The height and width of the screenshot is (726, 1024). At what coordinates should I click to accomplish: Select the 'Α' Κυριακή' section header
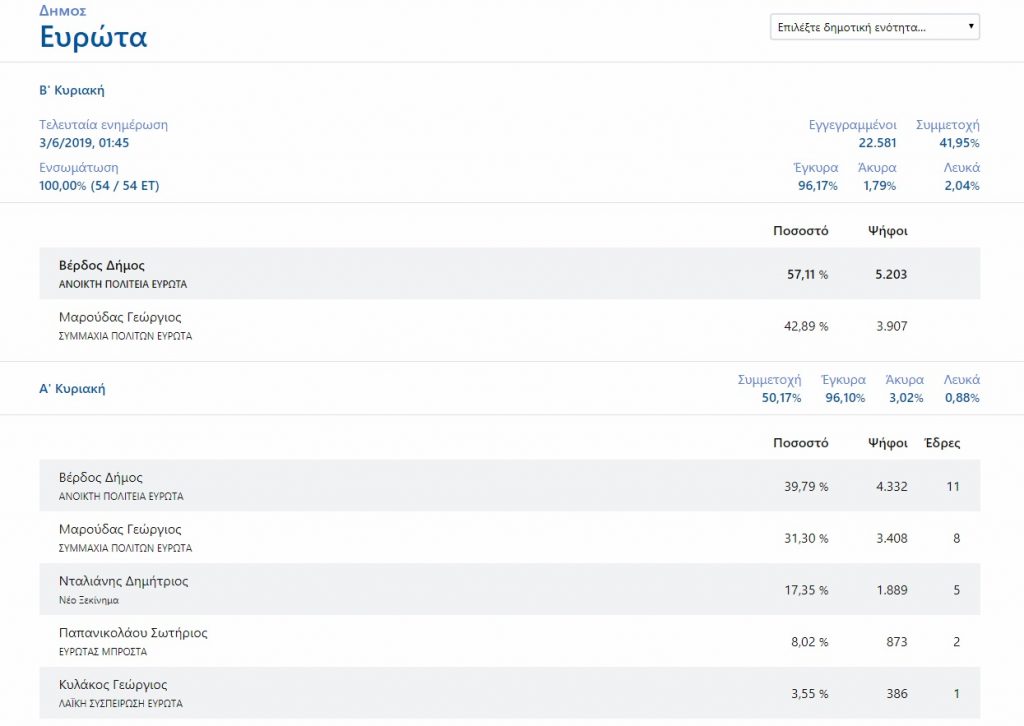[x=72, y=389]
